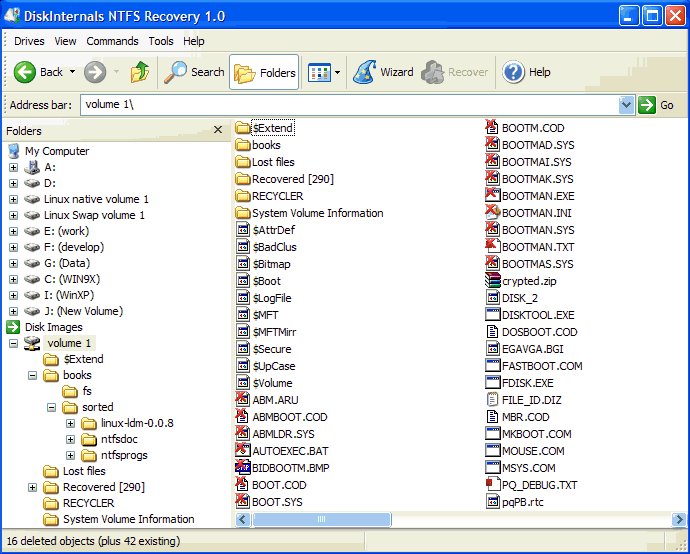Select the A: floppy drive icon

pos(32,167)
